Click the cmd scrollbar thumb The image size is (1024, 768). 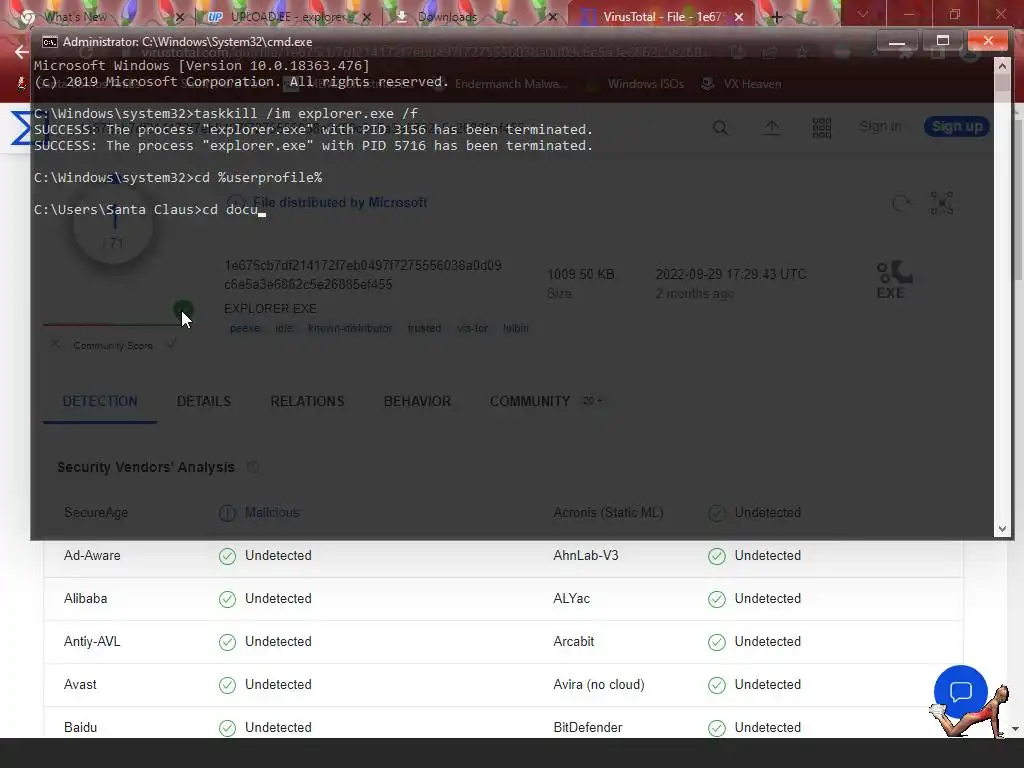pyautogui.click(x=1002, y=84)
